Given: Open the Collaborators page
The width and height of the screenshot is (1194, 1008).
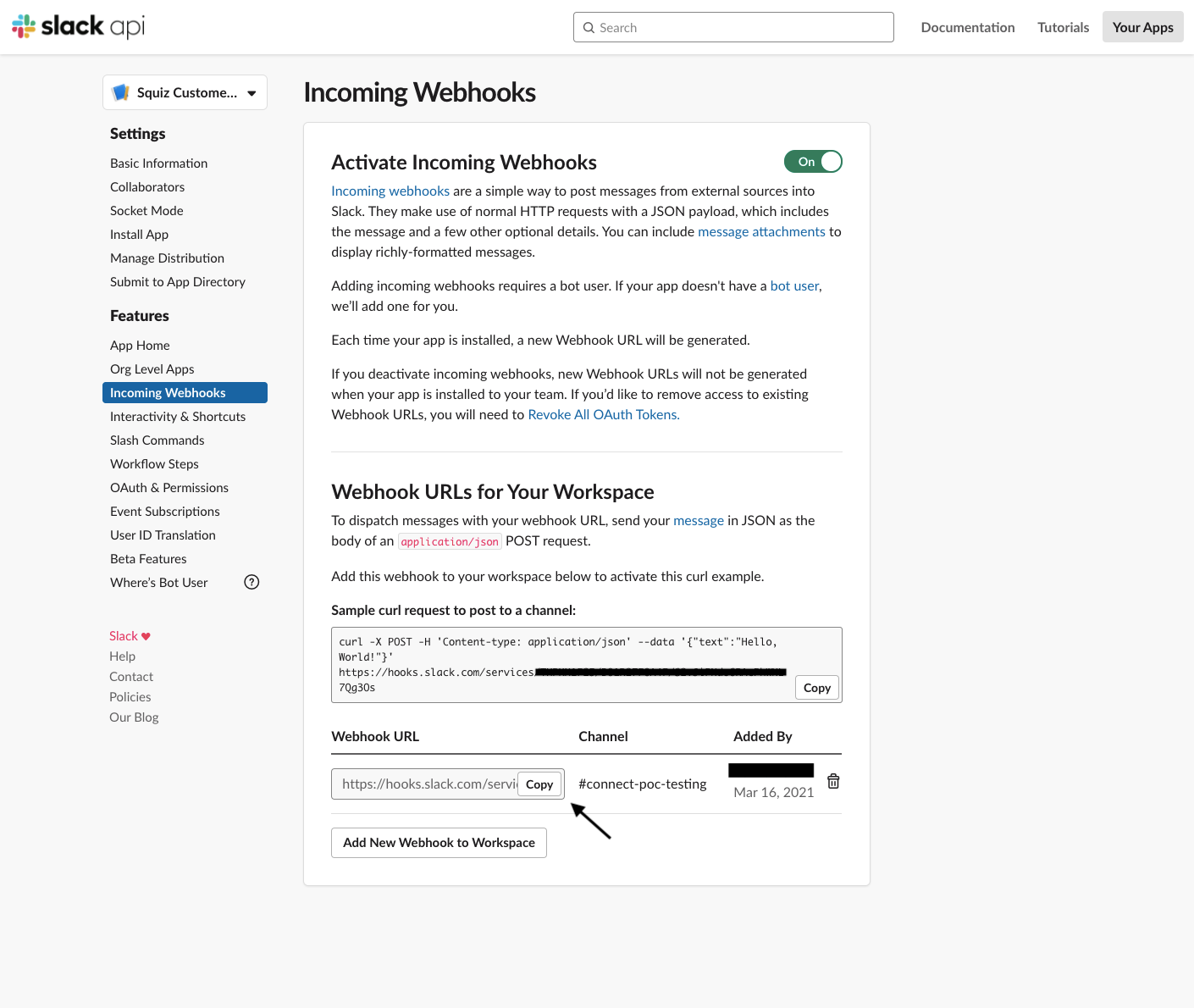Looking at the screenshot, I should pos(147,187).
